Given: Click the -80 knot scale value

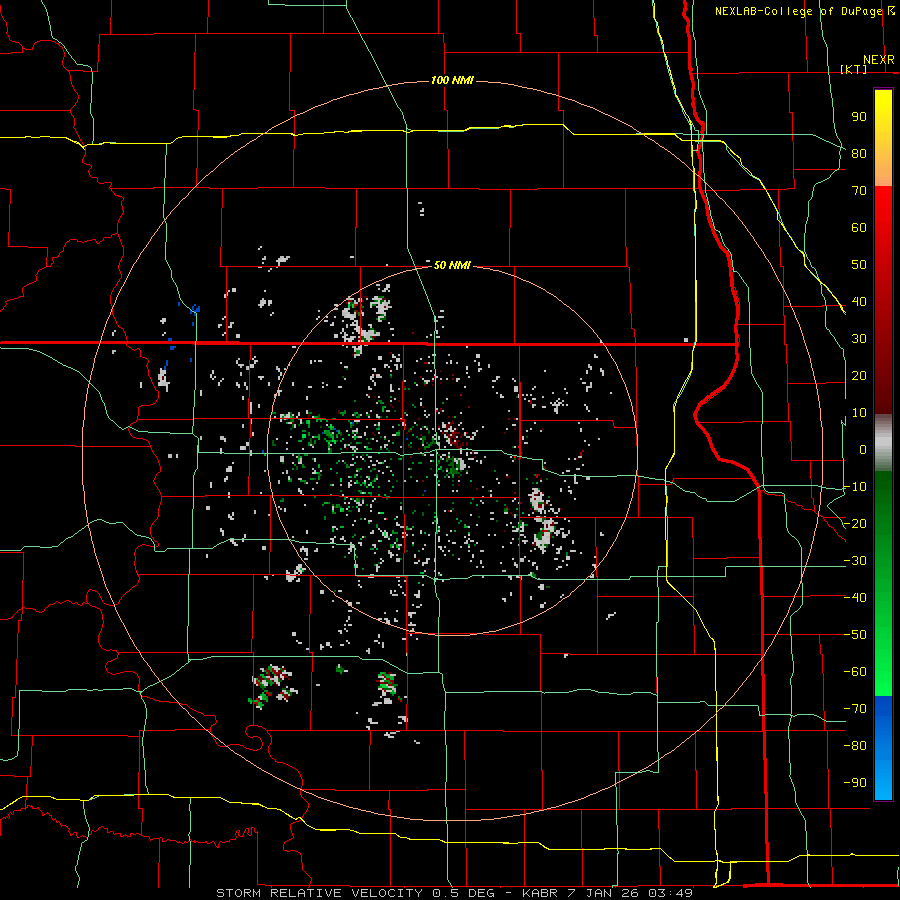Looking at the screenshot, I should point(855,746).
